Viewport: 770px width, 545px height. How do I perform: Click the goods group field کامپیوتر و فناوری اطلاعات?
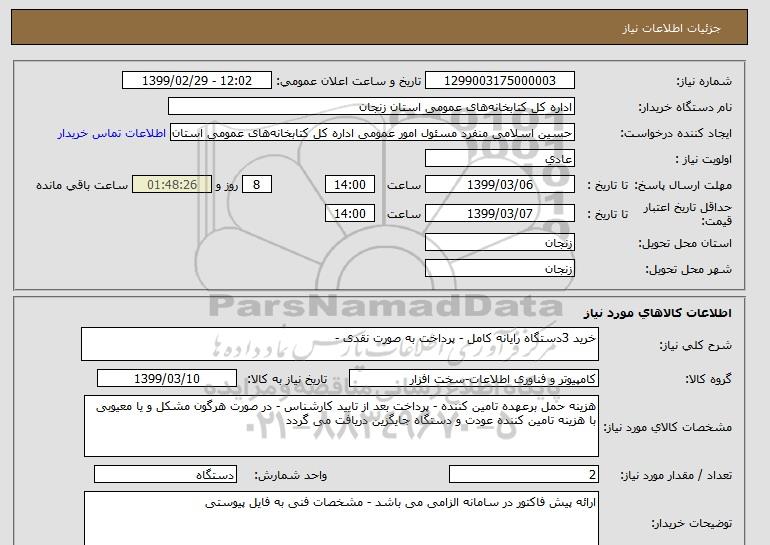(474, 379)
